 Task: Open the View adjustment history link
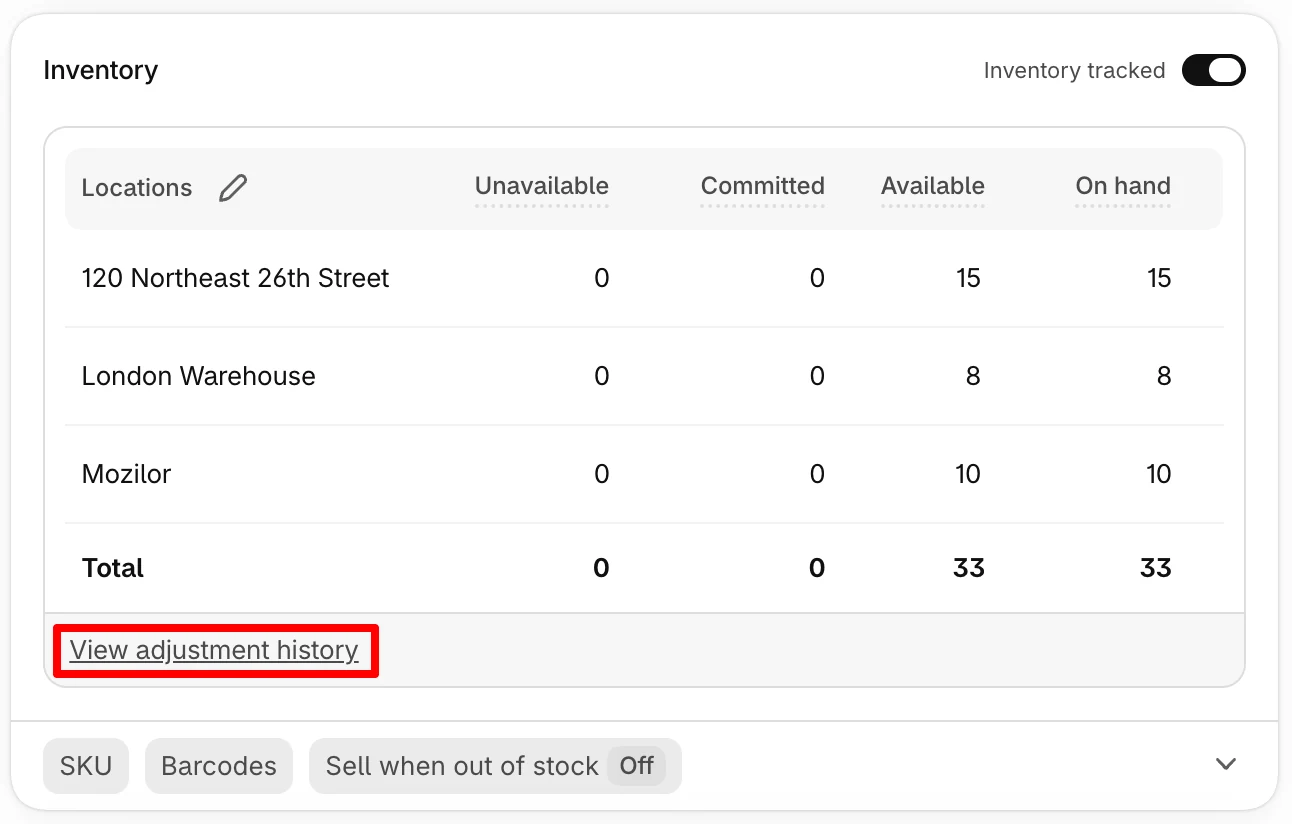214,650
